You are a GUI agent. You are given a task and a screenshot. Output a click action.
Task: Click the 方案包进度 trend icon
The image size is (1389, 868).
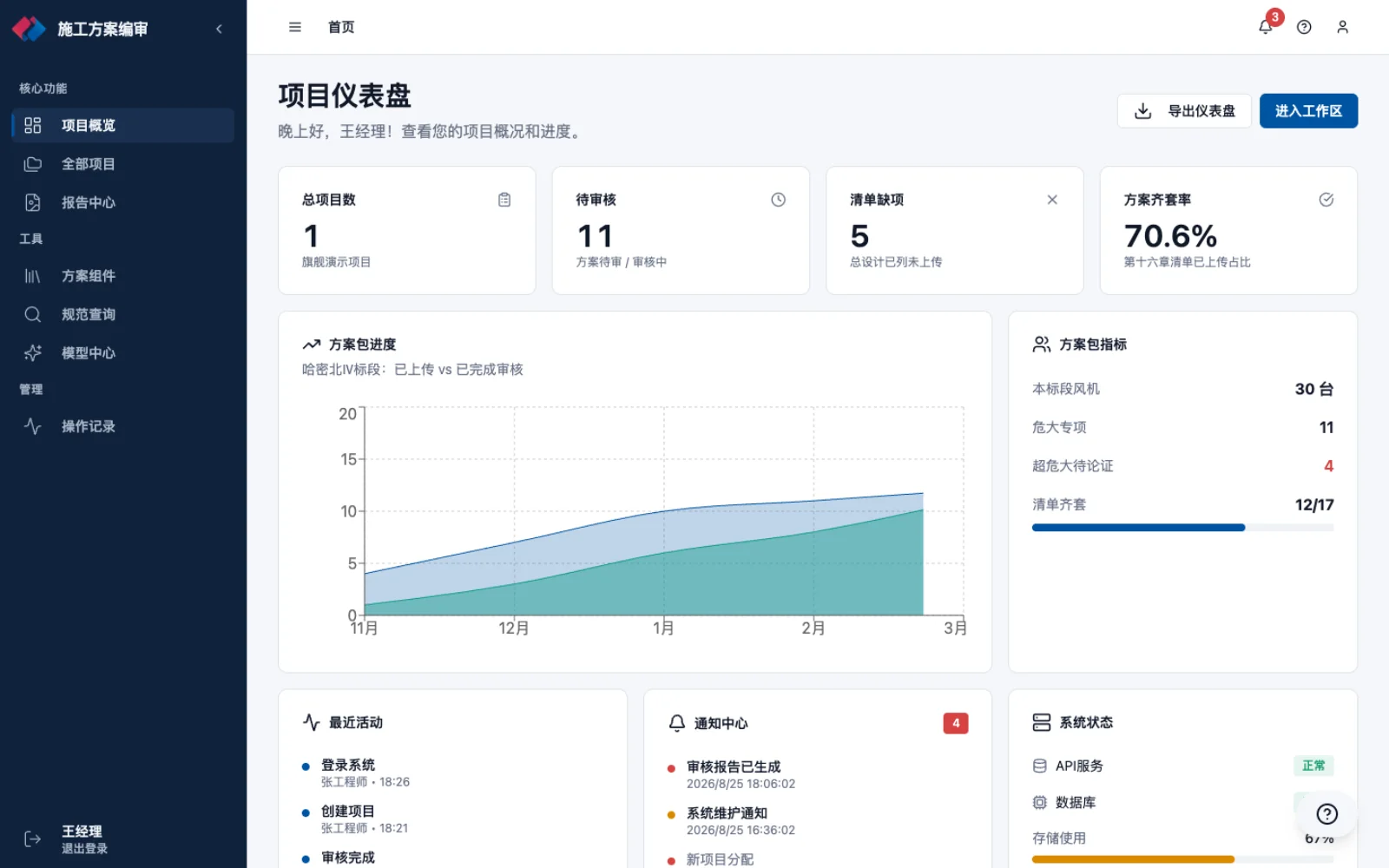(x=312, y=345)
